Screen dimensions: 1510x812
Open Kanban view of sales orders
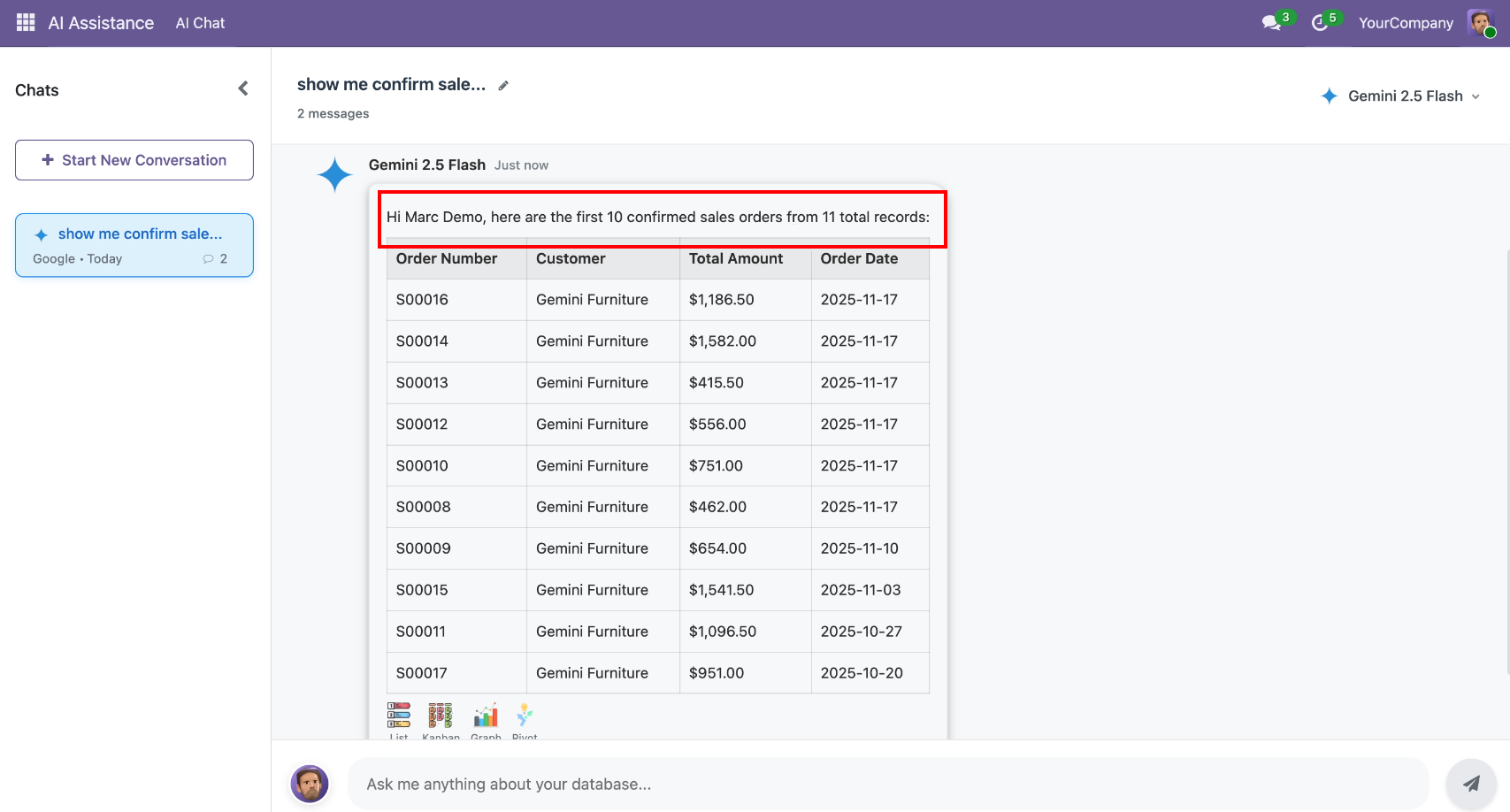(x=441, y=718)
